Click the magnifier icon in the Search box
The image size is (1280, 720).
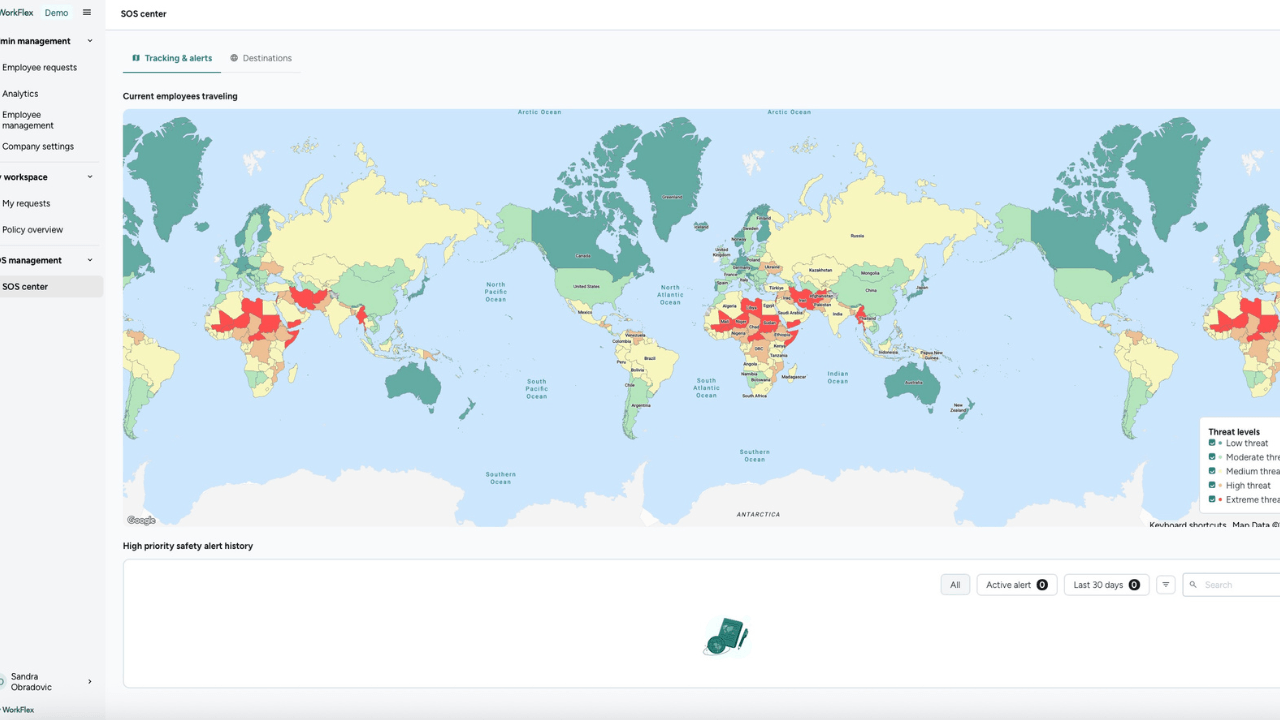[1195, 584]
